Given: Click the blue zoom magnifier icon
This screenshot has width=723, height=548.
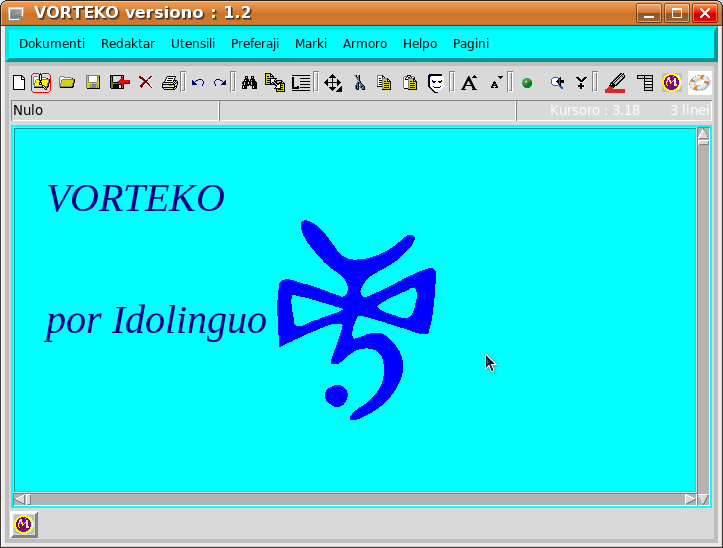Looking at the screenshot, I should point(557,83).
